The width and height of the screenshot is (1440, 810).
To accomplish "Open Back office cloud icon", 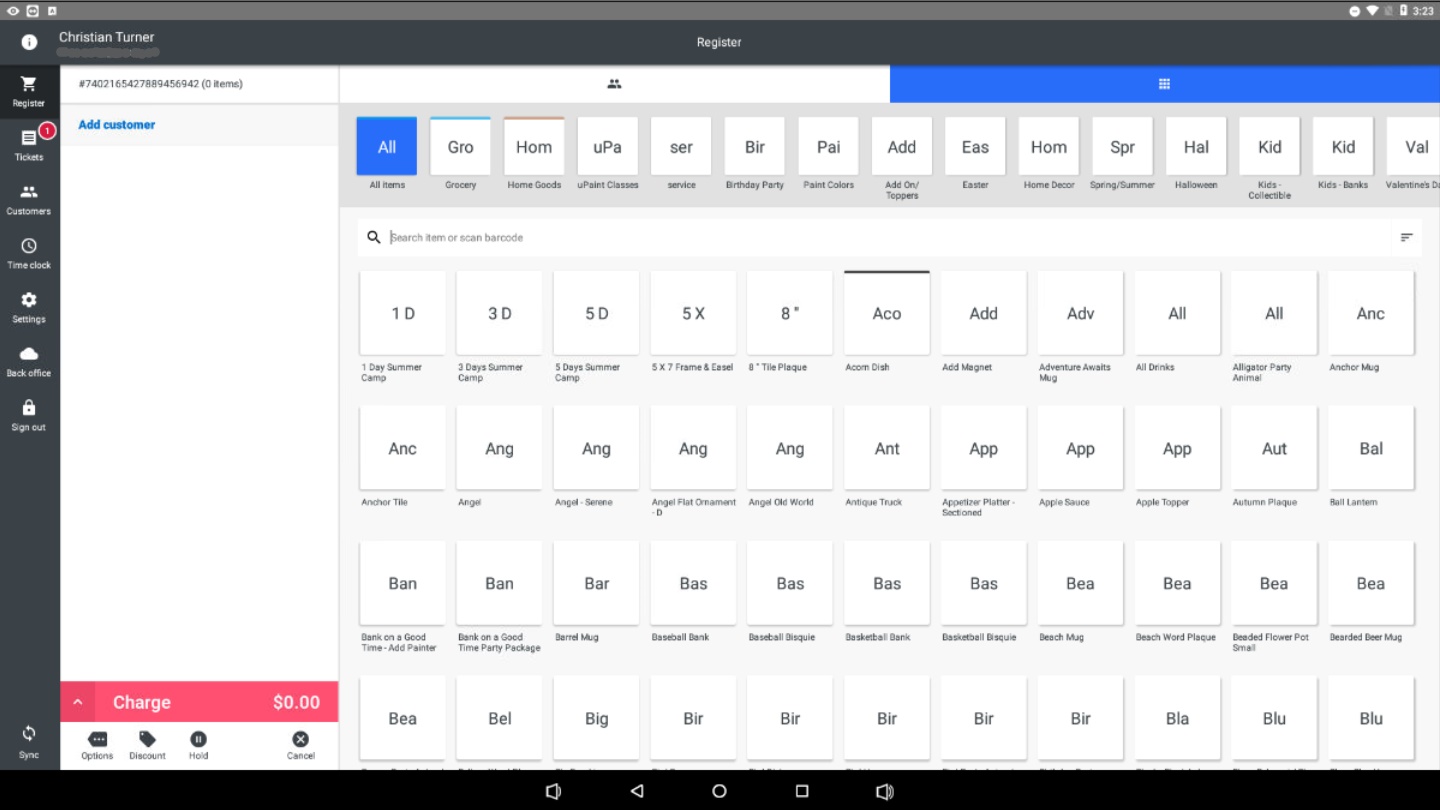I will 29,361.
